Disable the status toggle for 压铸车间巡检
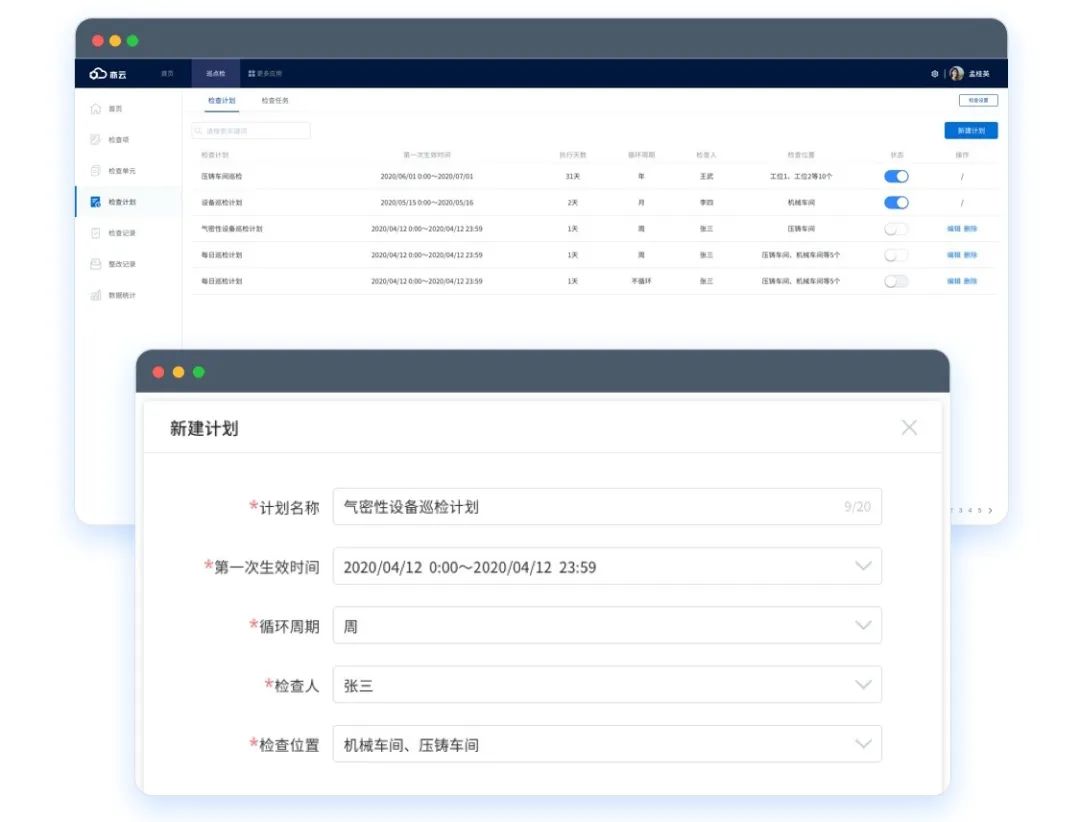Viewport: 1080px width, 822px height. click(x=896, y=176)
